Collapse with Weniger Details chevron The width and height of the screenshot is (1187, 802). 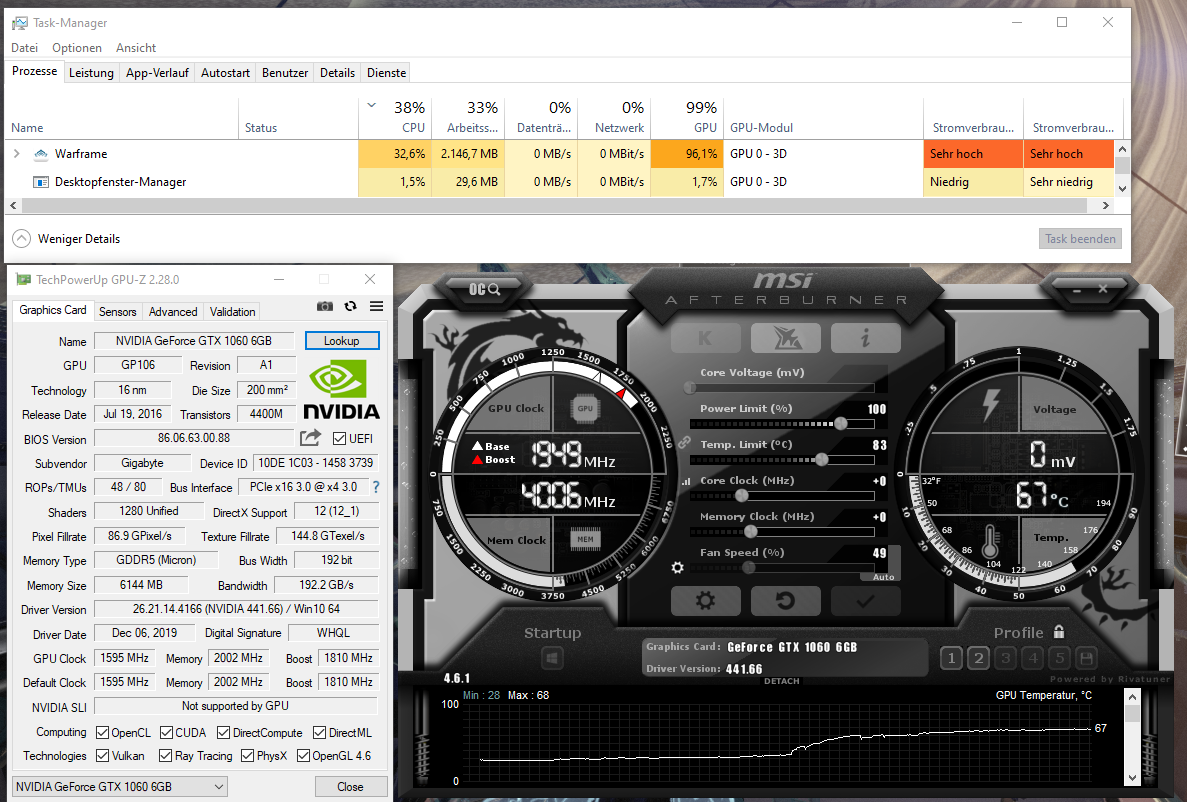[x=22, y=239]
